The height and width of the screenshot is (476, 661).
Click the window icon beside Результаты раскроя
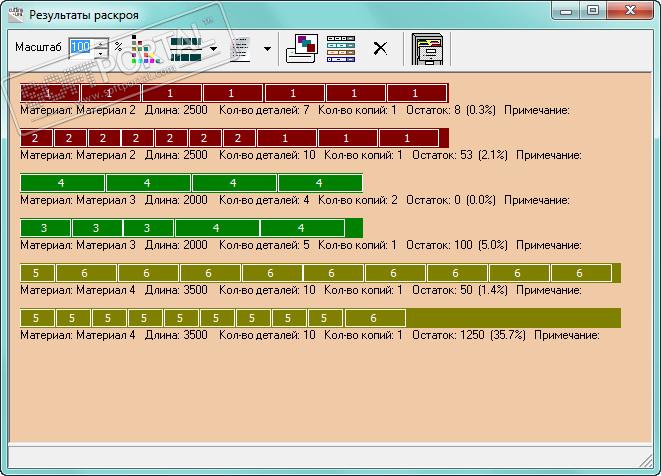16,14
